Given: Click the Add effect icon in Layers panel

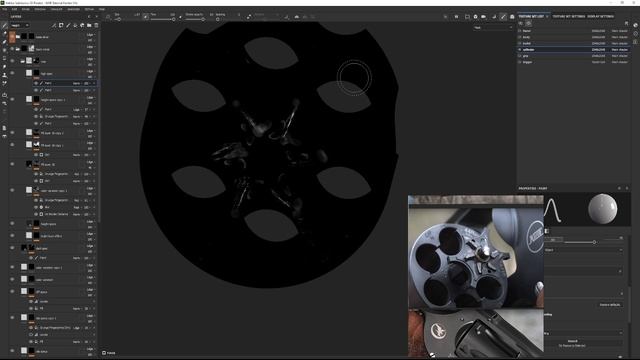Looking at the screenshot, I should [x=54, y=25].
